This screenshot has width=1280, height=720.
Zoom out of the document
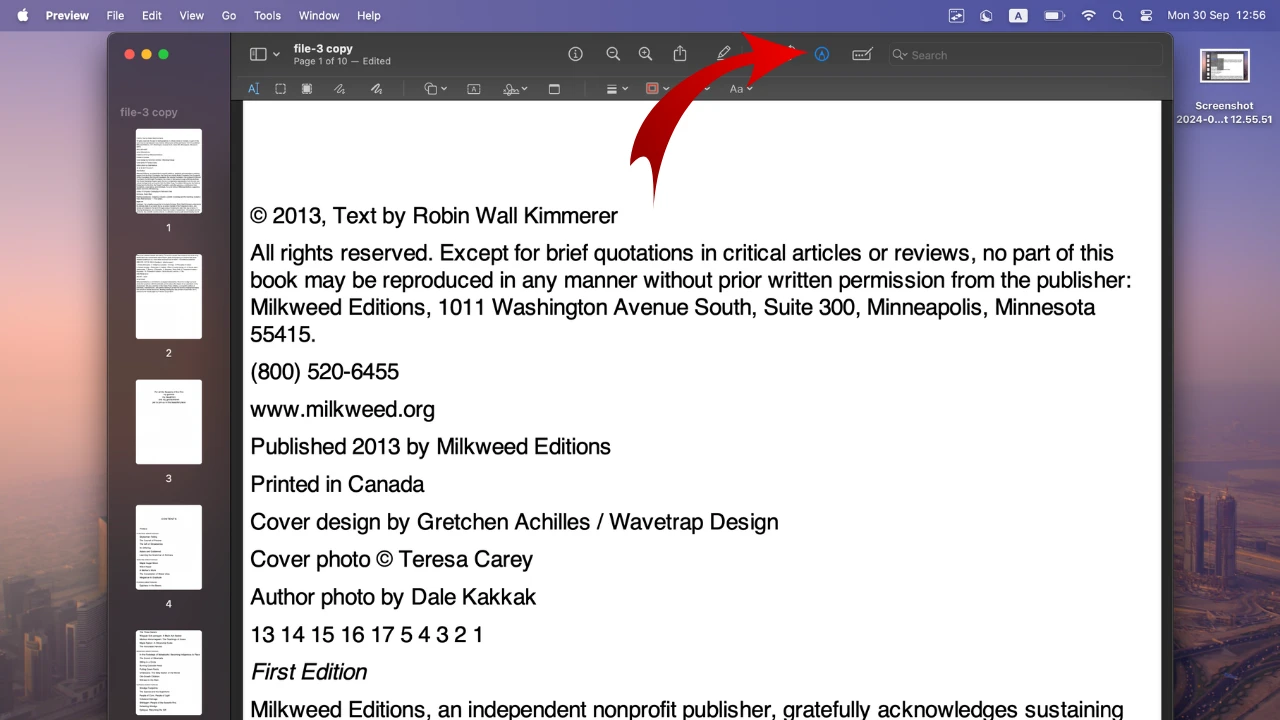click(x=613, y=54)
